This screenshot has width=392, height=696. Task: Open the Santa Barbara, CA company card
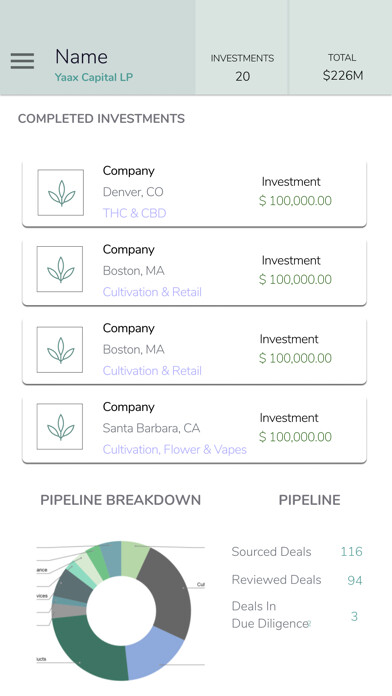pos(194,430)
